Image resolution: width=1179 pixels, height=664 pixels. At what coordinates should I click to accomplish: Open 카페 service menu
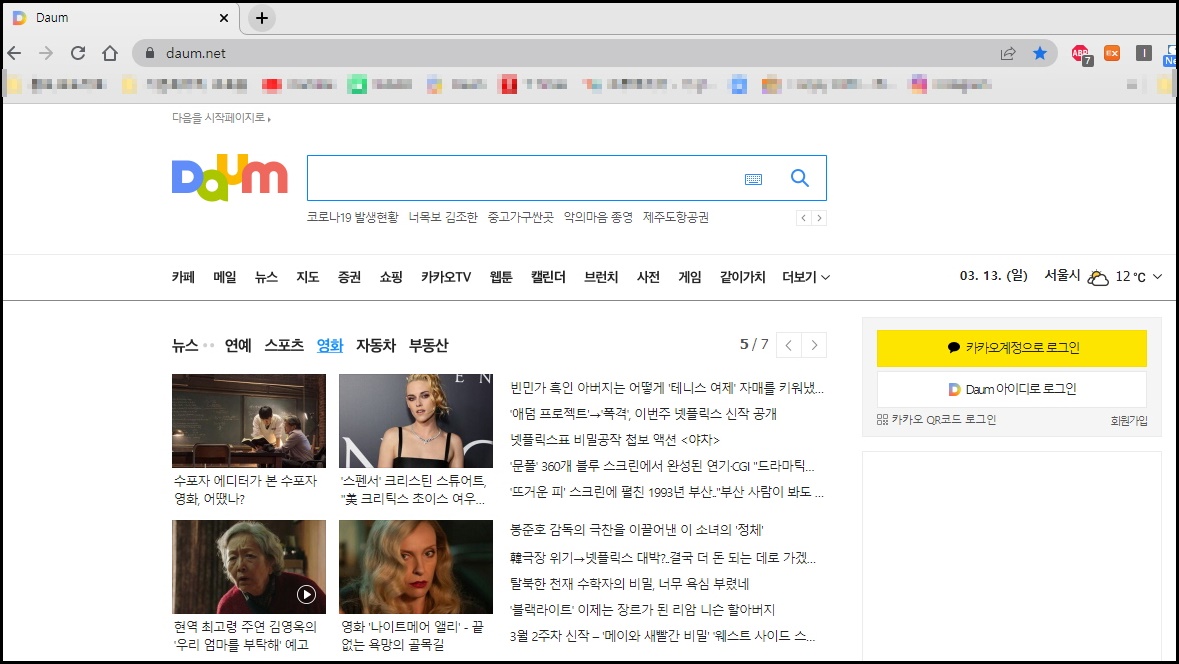pos(183,277)
